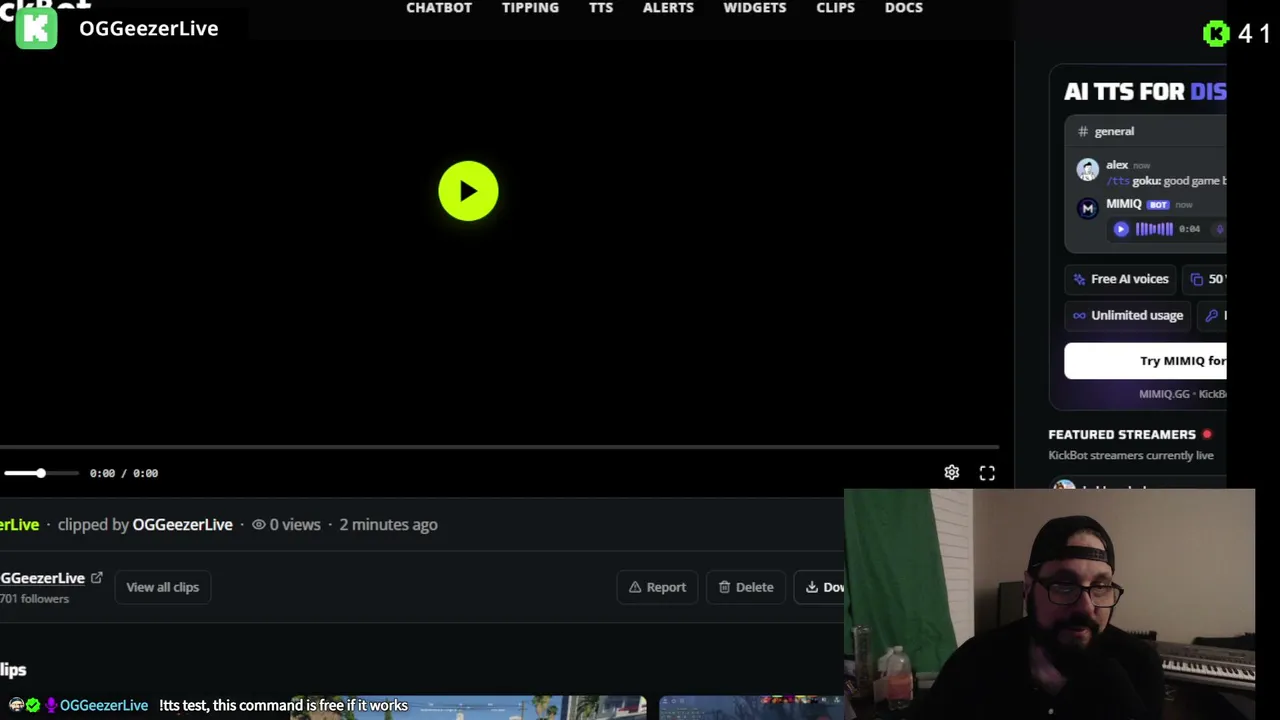Adjust the player volume slider

pos(40,473)
